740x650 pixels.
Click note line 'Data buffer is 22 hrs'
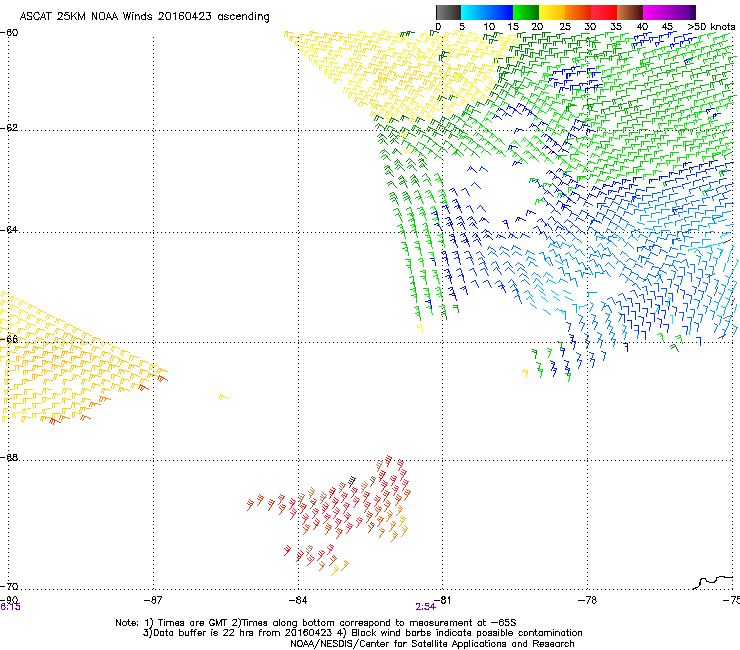click(362, 633)
